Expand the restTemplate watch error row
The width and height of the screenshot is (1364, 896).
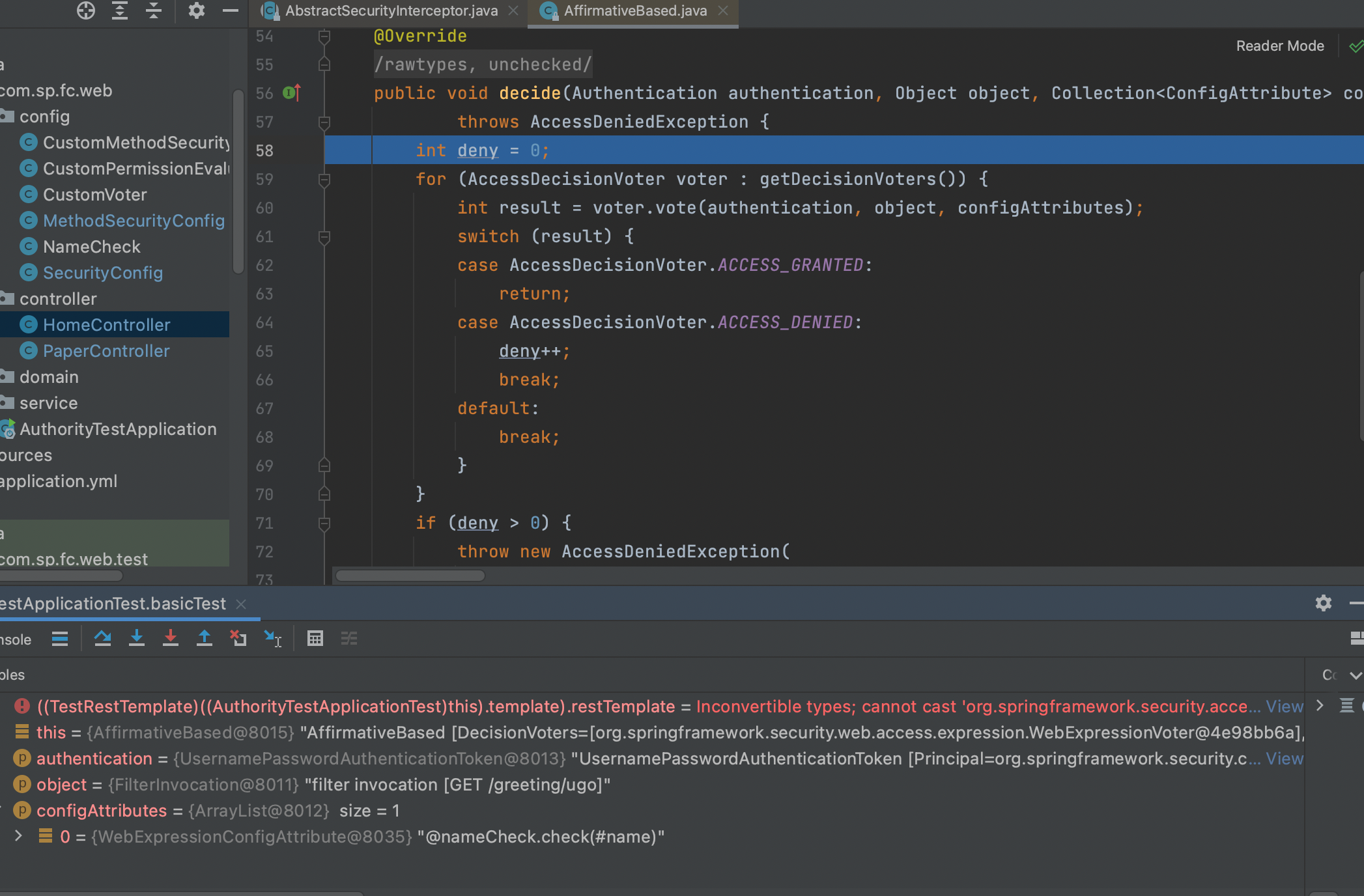pyautogui.click(x=1320, y=706)
